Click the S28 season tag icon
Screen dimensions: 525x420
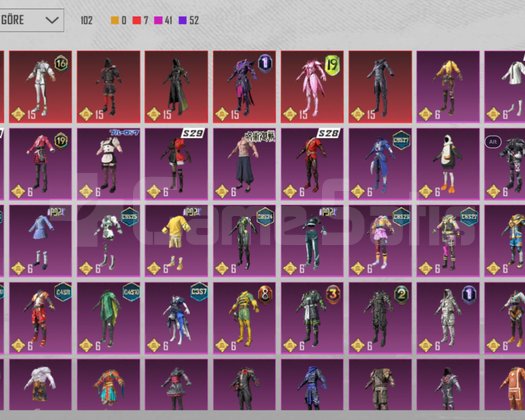click(x=328, y=133)
